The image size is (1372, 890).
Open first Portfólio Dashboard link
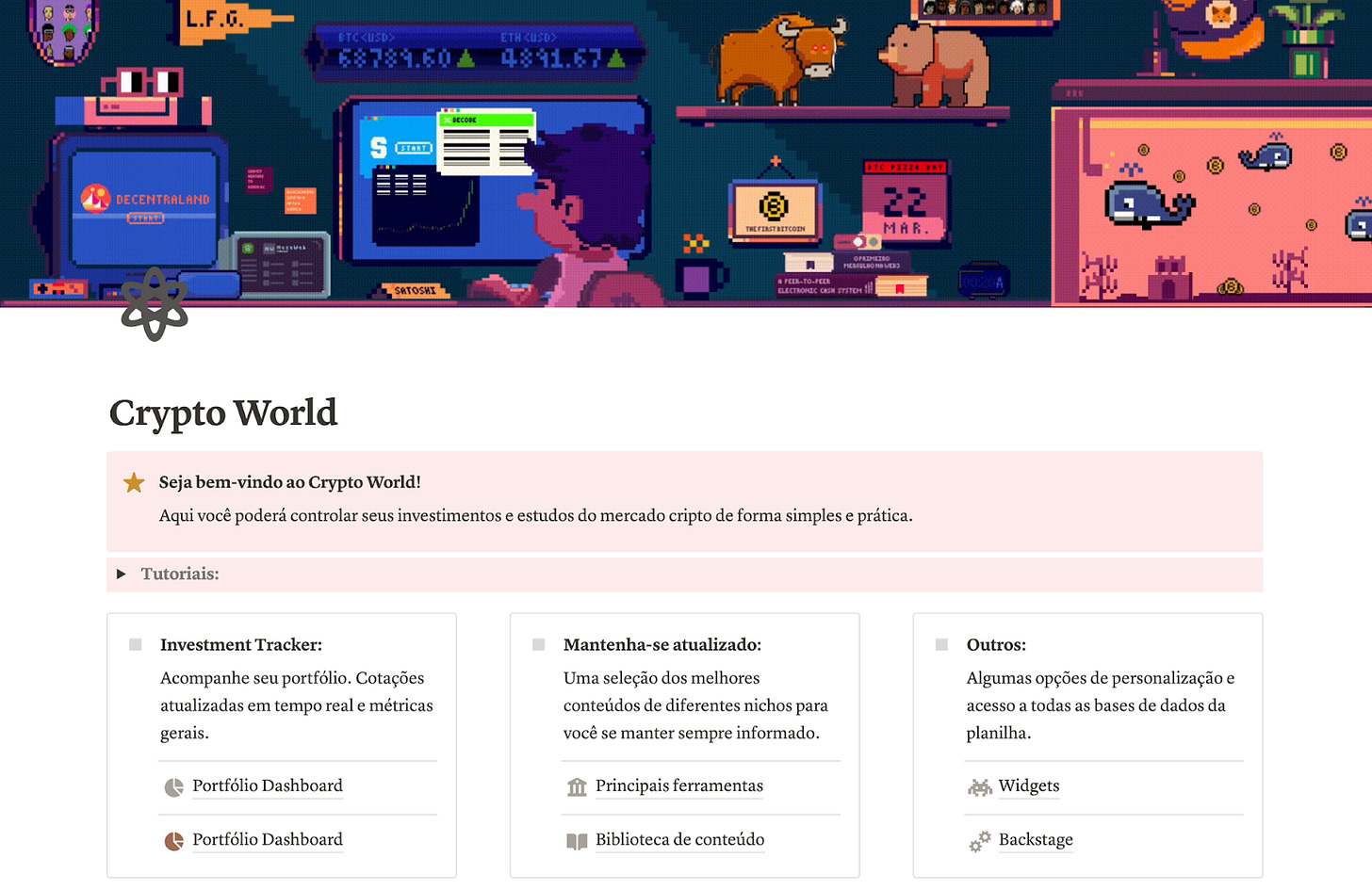pos(268,786)
